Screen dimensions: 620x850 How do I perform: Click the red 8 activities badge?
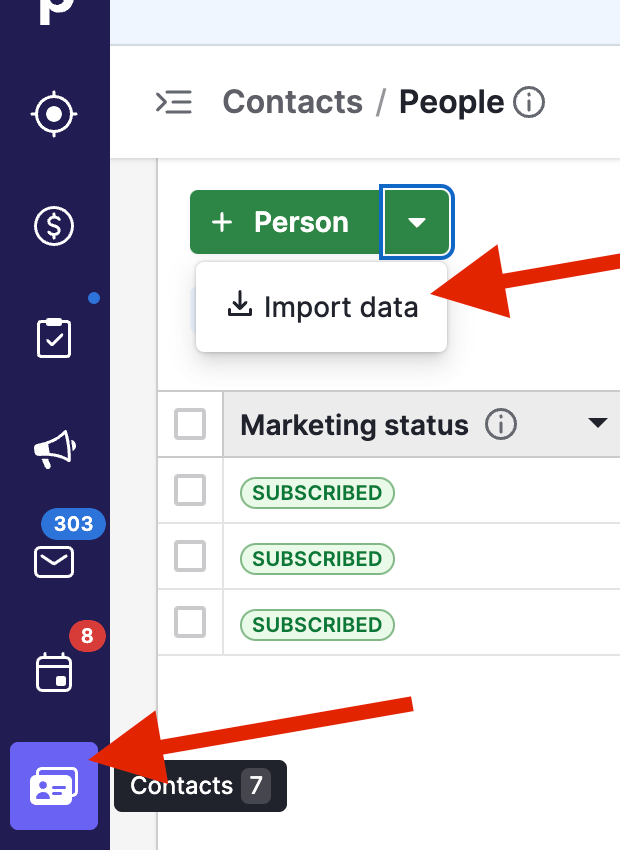point(87,635)
